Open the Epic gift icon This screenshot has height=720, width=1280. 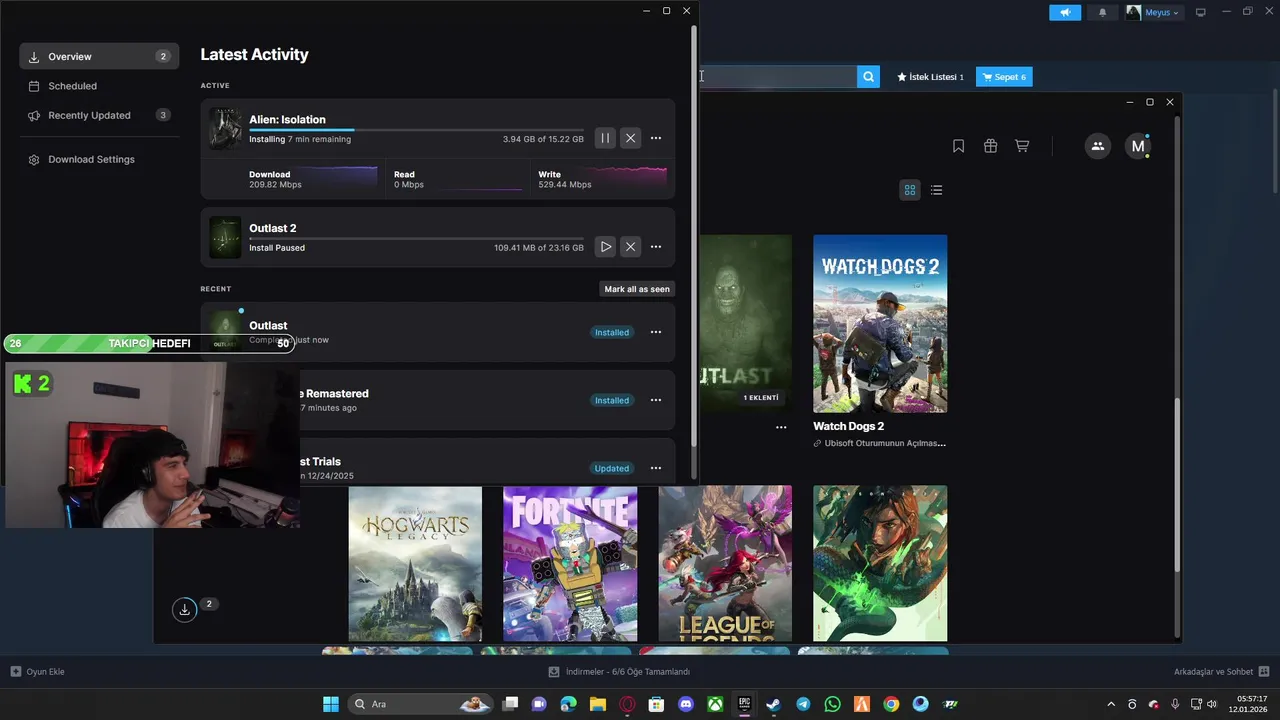point(990,146)
